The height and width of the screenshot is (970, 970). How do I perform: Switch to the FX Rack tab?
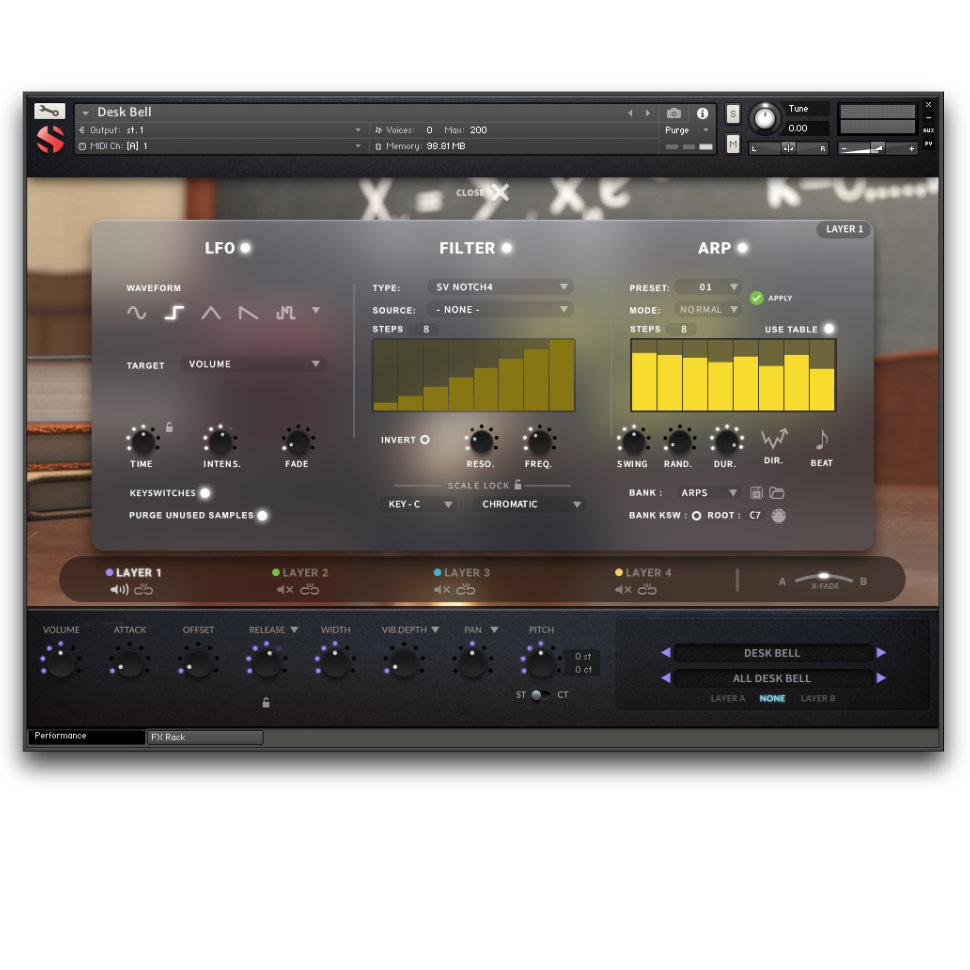(204, 737)
